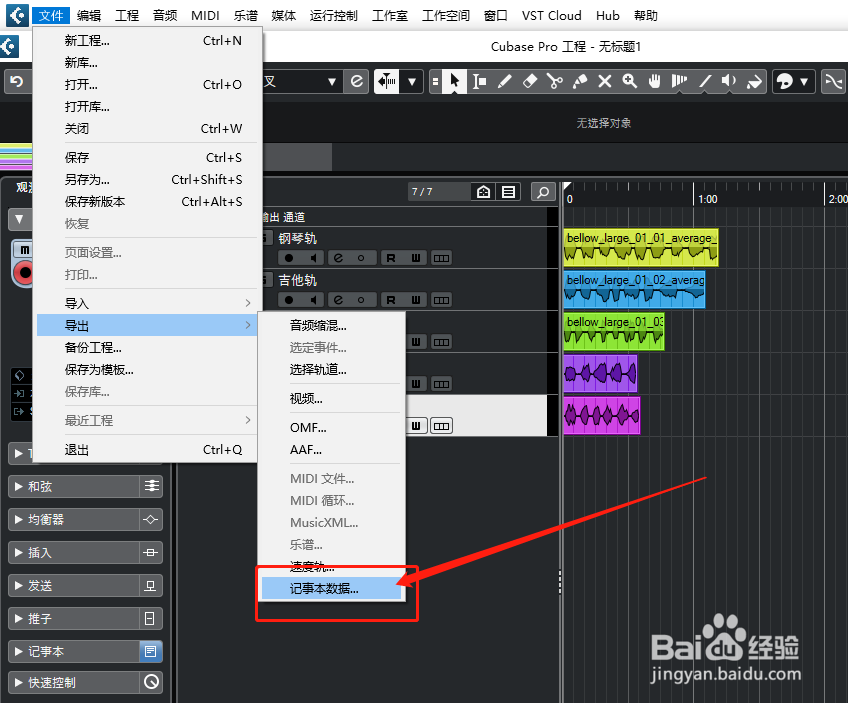Choose 记事本数据... from the export submenu
This screenshot has height=703, width=848.
[x=332, y=588]
